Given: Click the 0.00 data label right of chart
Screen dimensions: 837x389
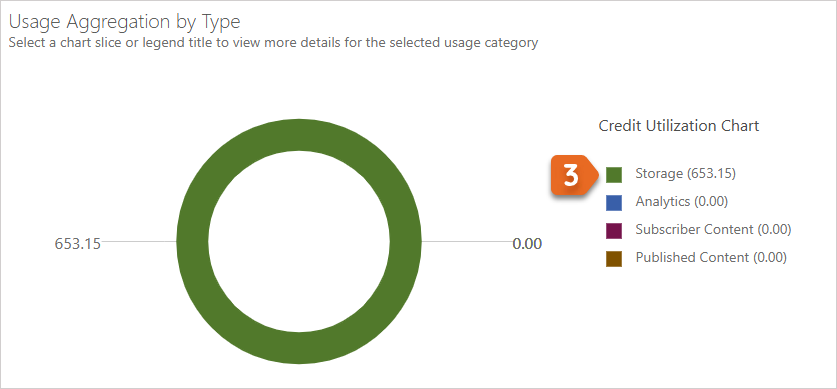Looking at the screenshot, I should pyautogui.click(x=527, y=244).
